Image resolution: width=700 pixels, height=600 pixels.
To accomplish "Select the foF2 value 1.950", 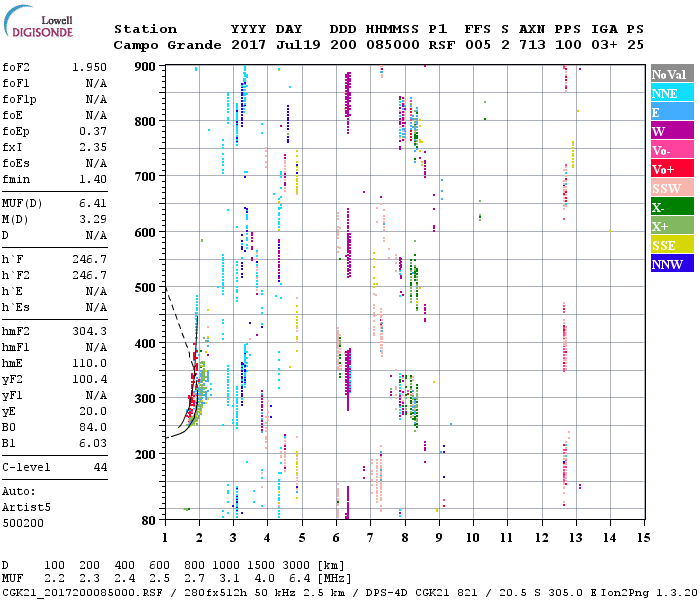I will 89,66.
